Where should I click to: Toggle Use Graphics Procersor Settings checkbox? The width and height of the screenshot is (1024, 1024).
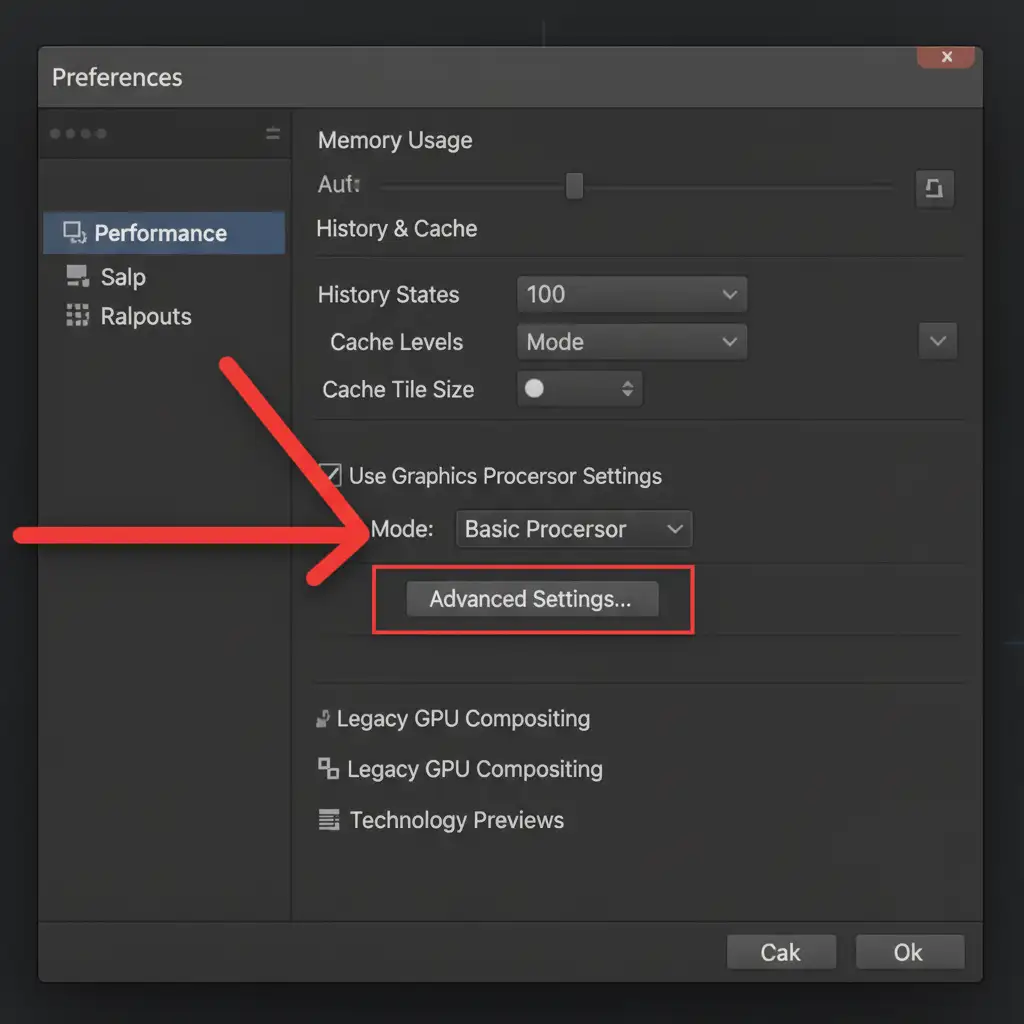[330, 475]
